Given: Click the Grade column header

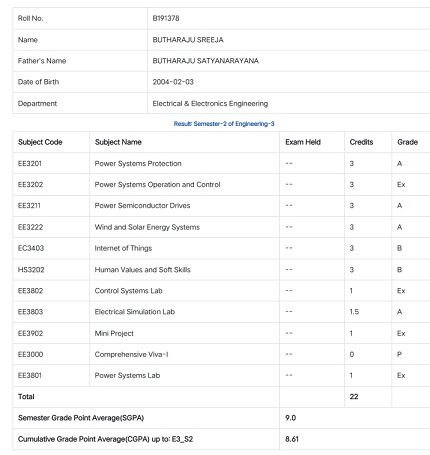Looking at the screenshot, I should click(x=407, y=142).
